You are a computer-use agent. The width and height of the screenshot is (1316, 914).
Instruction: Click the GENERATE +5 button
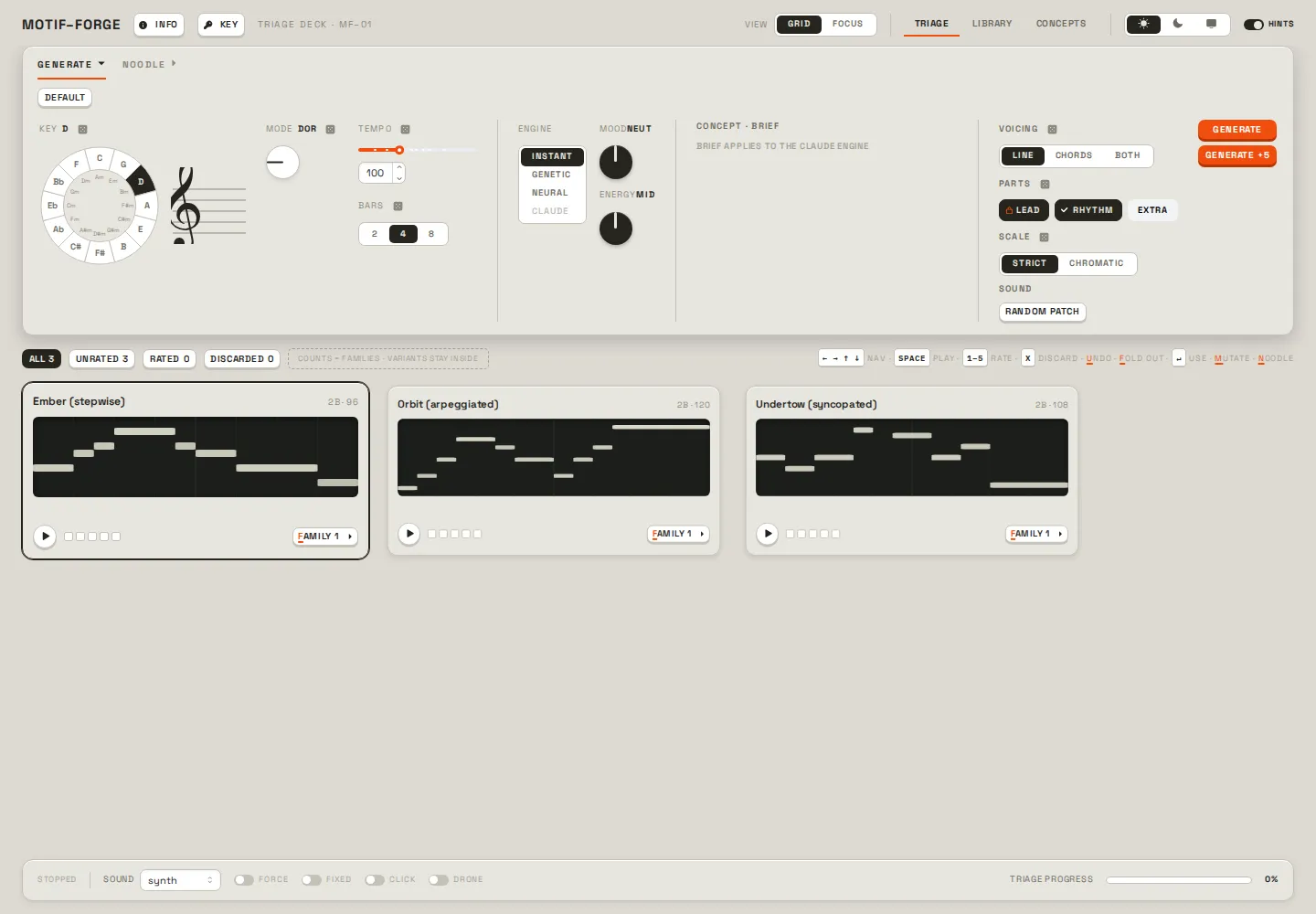[x=1236, y=155]
